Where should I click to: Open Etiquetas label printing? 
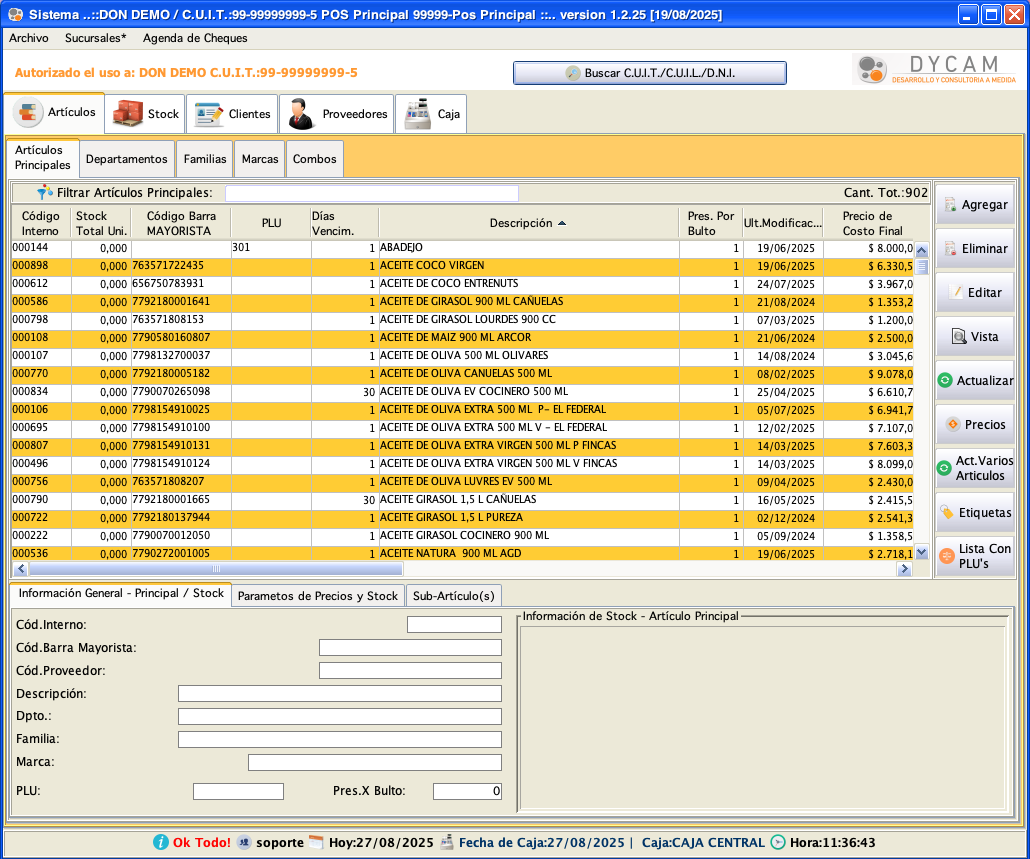point(975,513)
